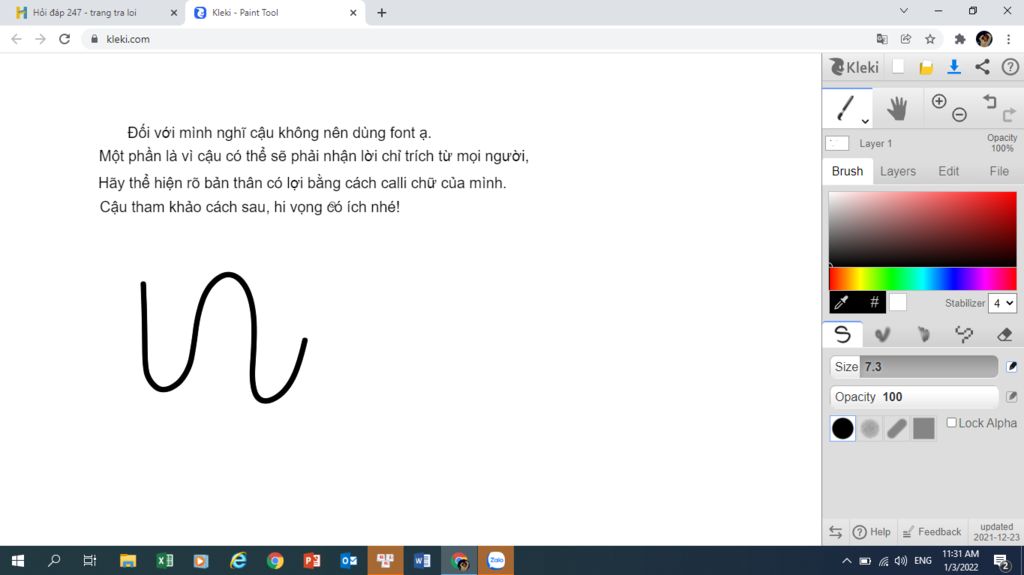Screen dimensions: 1024x575
Task: Select the pixel brush (dotted curve)
Action: 964,335
